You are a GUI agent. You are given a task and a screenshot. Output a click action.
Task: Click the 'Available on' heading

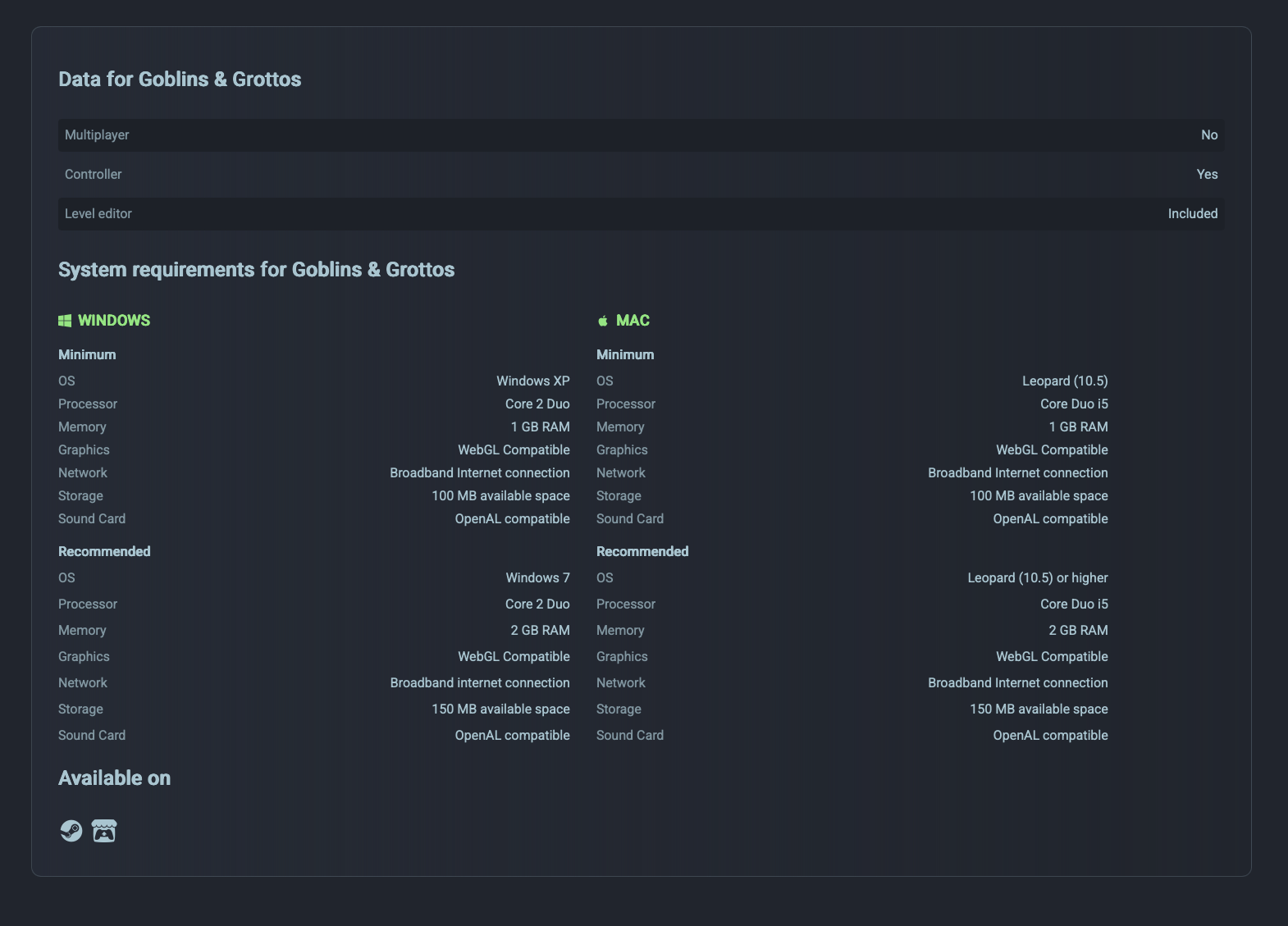click(114, 778)
